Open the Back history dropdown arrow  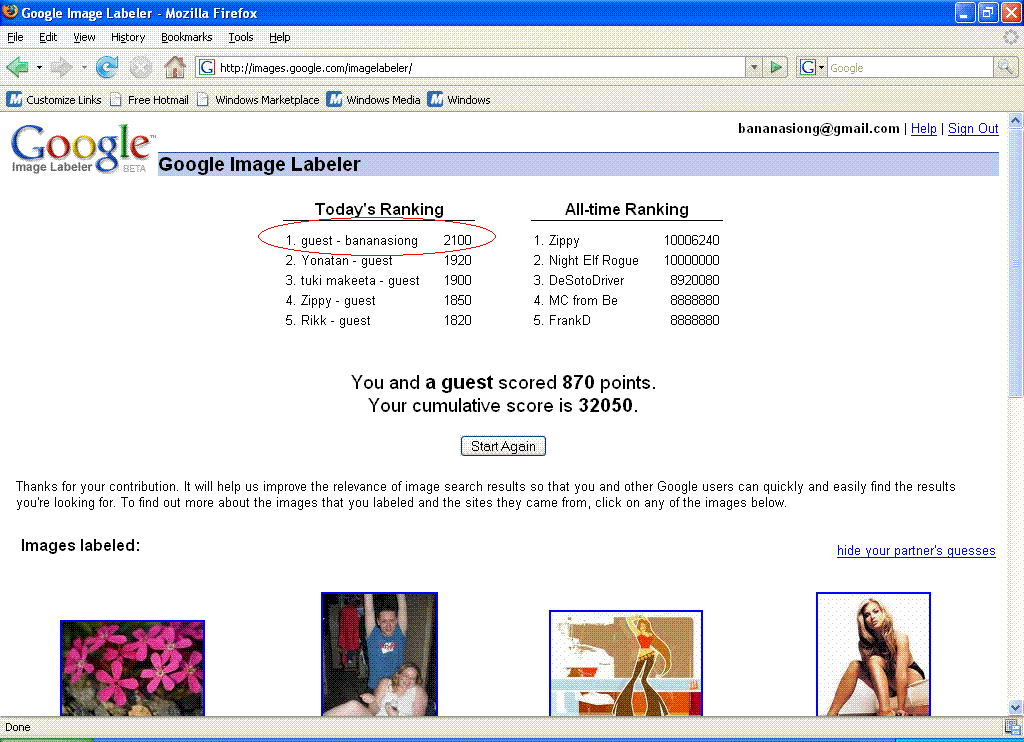click(x=39, y=67)
